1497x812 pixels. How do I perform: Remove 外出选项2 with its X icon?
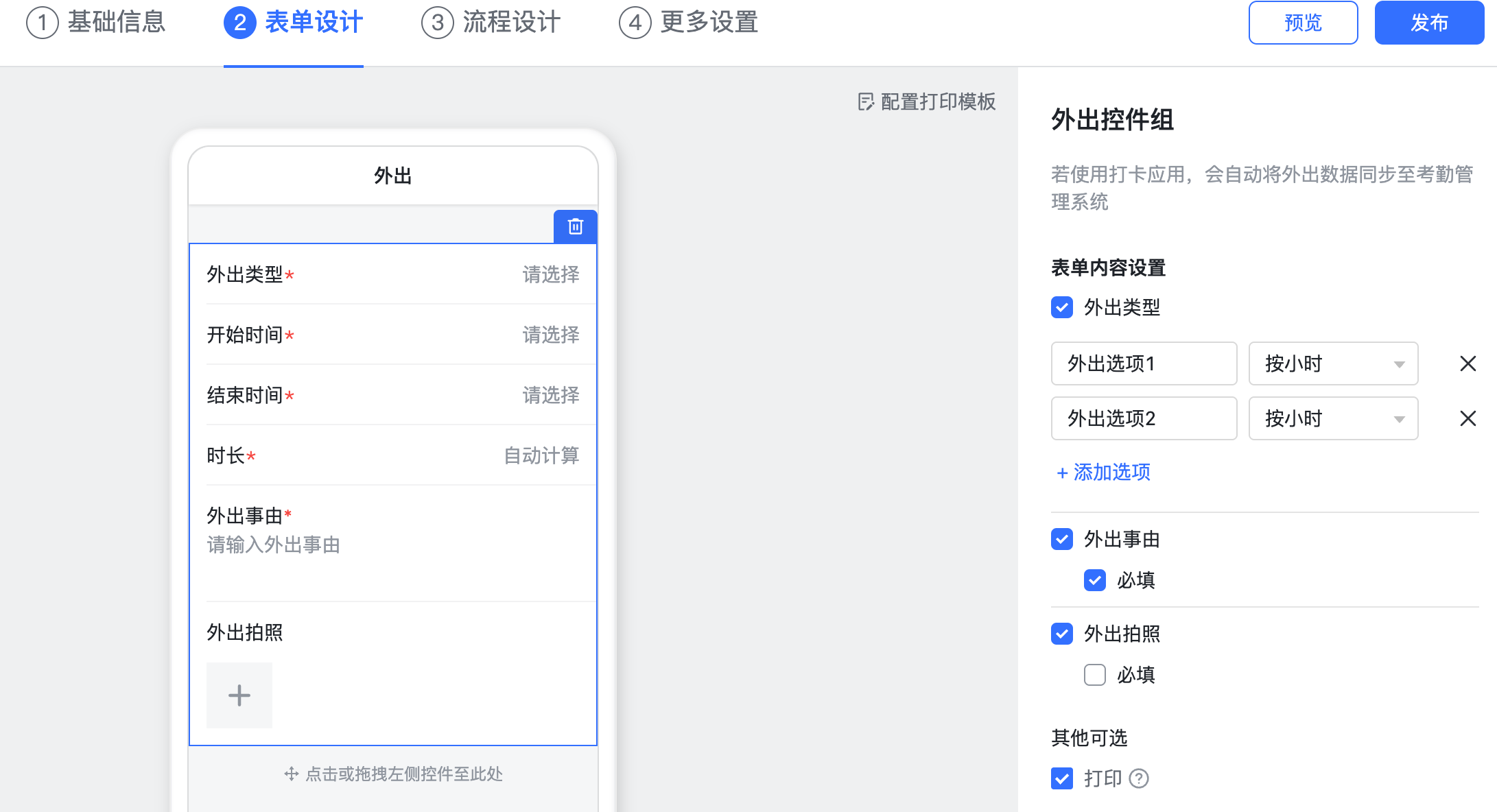(1467, 418)
